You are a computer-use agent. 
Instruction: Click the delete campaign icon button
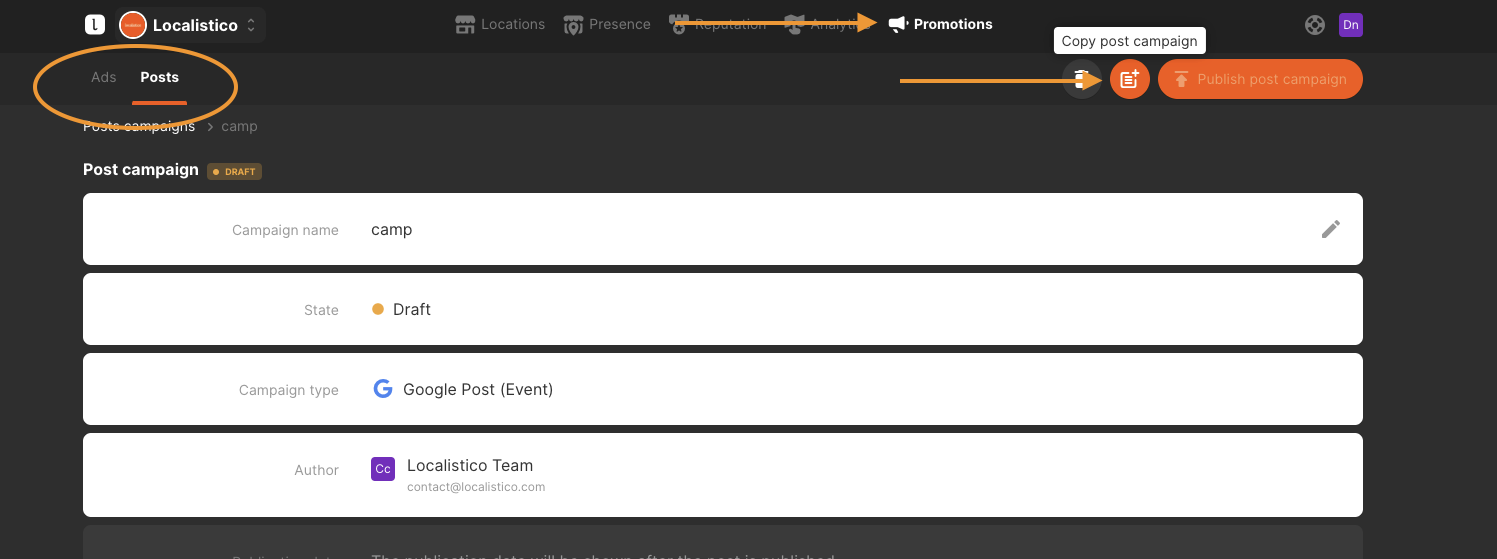pos(1082,79)
